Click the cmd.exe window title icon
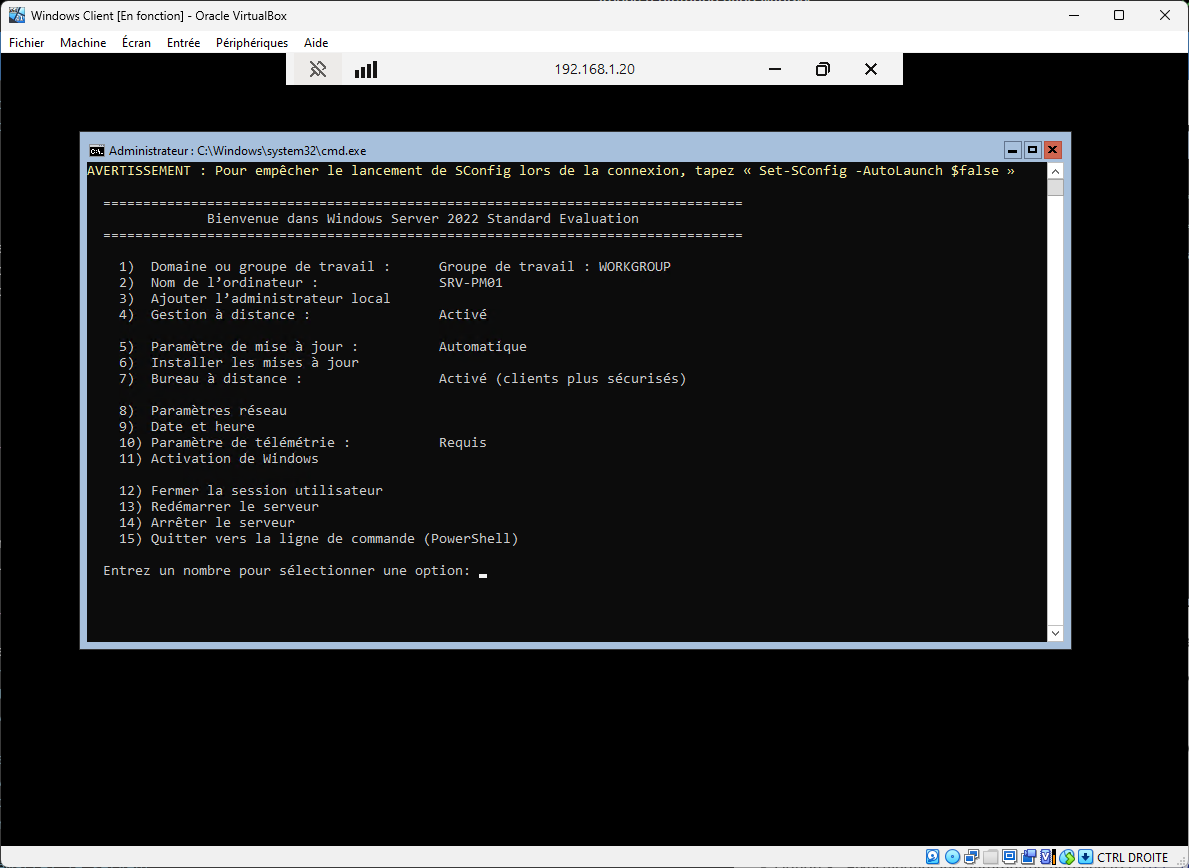 tap(96, 150)
